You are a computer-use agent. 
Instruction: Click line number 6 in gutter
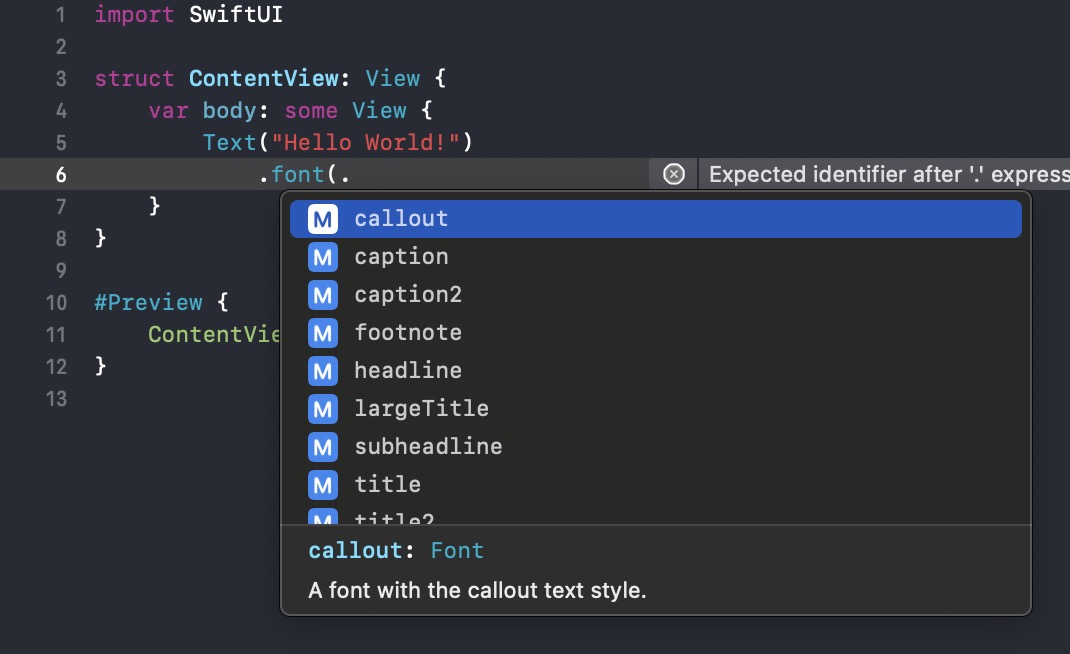[61, 175]
